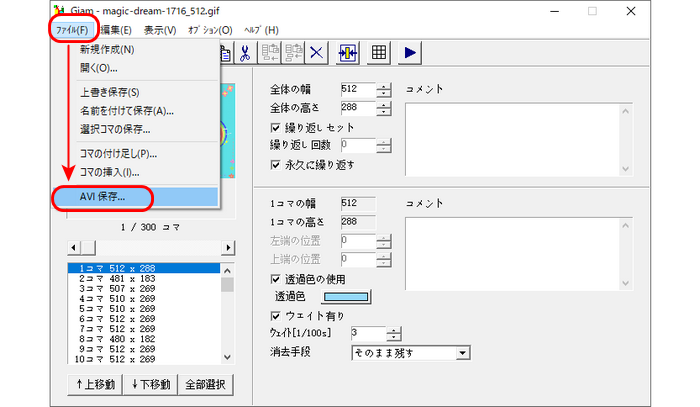Image resolution: width=700 pixels, height=407 pixels.
Task: Click the ↑上移動 button
Action: click(x=95, y=384)
